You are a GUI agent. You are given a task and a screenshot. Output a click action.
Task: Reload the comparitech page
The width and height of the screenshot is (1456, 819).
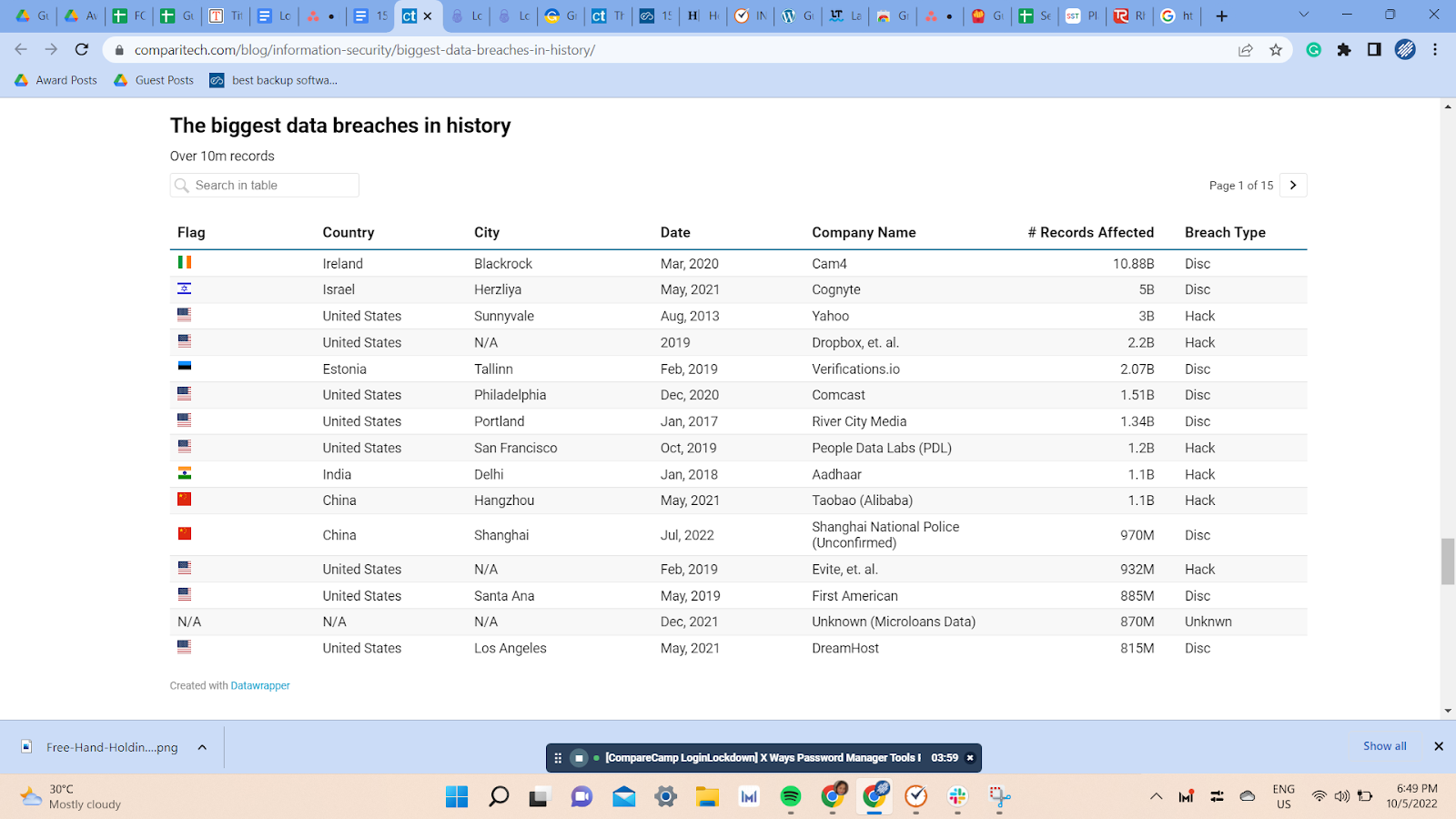82,50
